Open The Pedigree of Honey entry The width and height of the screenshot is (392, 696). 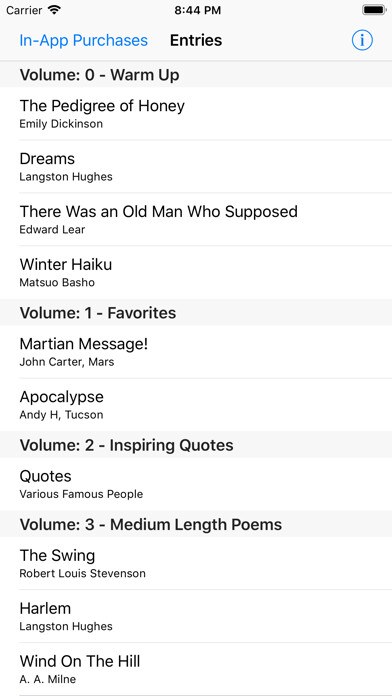coord(196,114)
